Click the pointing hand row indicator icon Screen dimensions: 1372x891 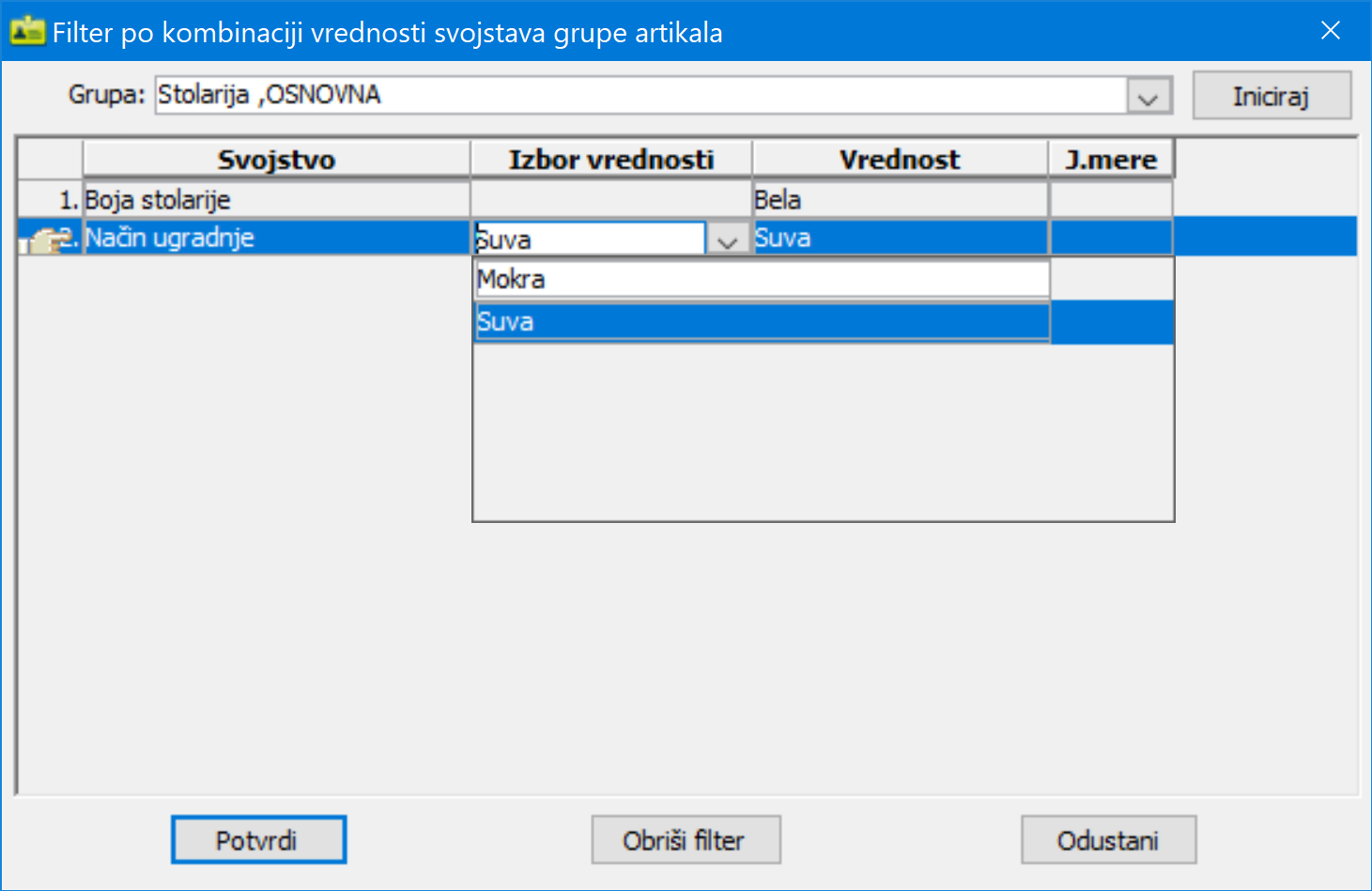point(47,239)
